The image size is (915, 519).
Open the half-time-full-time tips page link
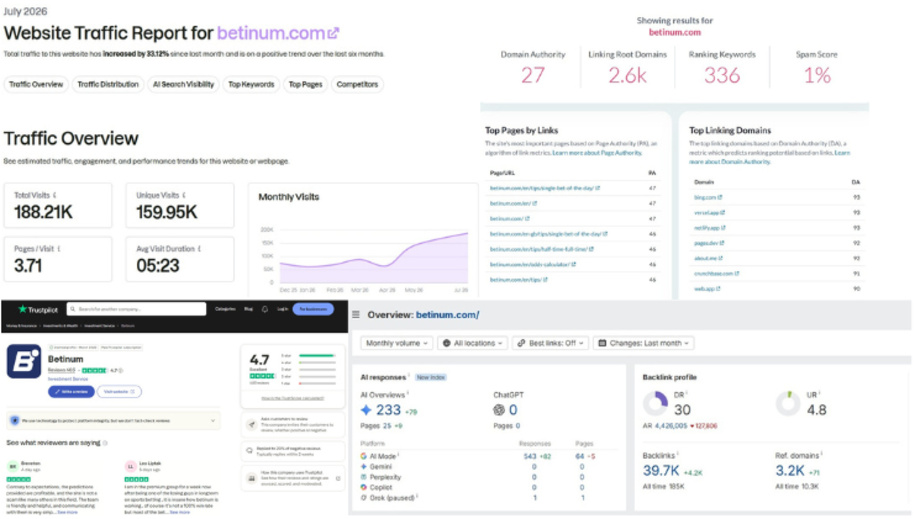coord(542,249)
